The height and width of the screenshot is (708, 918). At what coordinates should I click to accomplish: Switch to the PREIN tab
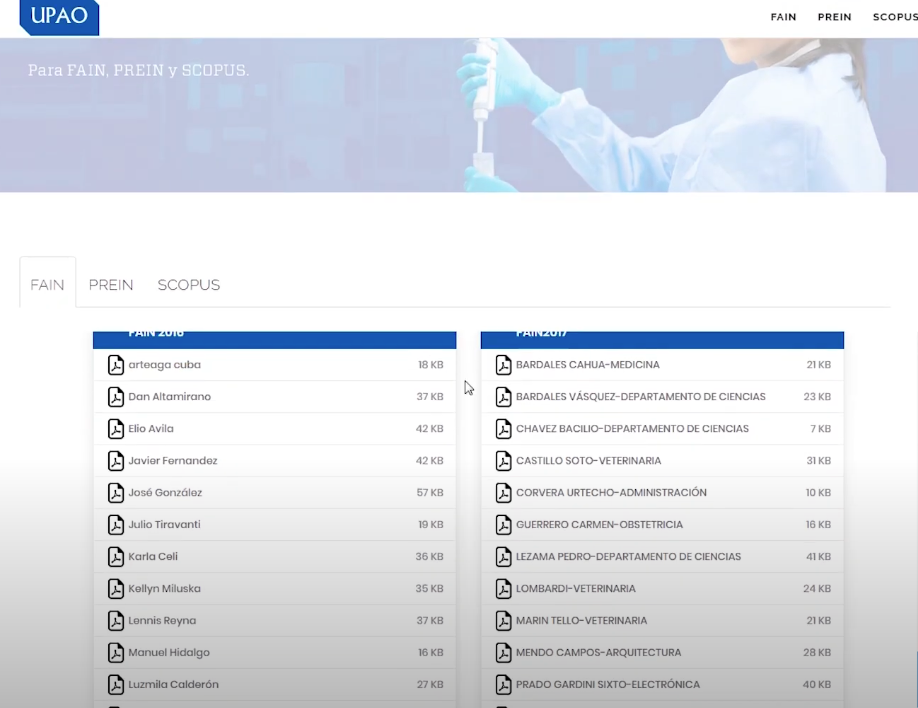[x=111, y=285]
